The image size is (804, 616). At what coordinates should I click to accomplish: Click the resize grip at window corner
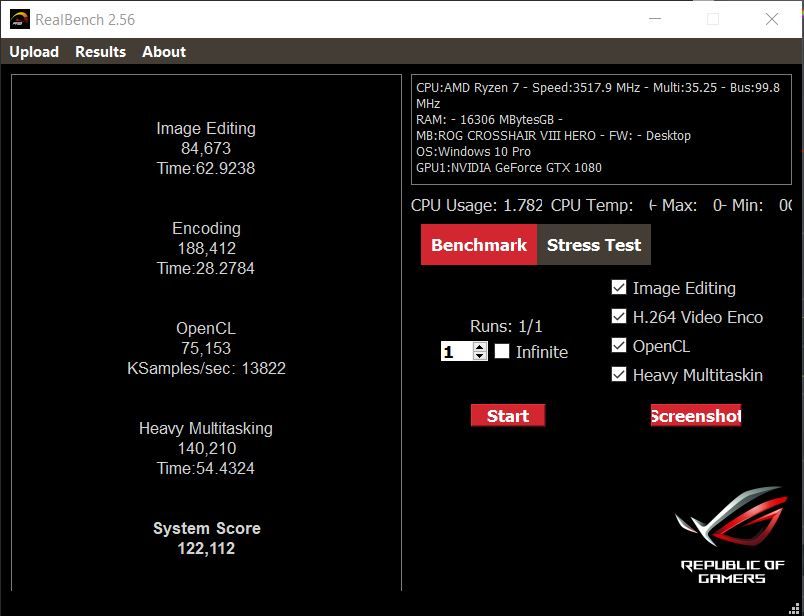(x=795, y=607)
